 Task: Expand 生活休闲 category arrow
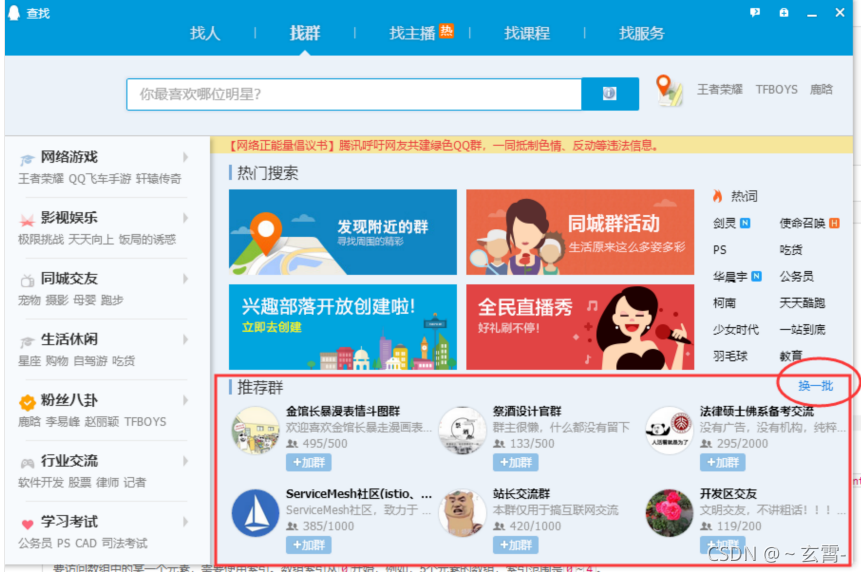click(x=186, y=339)
